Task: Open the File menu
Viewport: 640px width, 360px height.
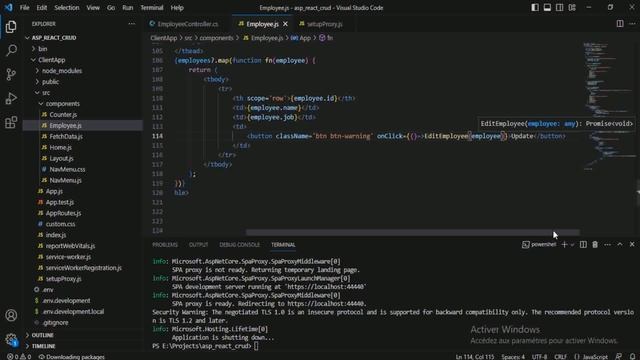Action: coord(24,7)
